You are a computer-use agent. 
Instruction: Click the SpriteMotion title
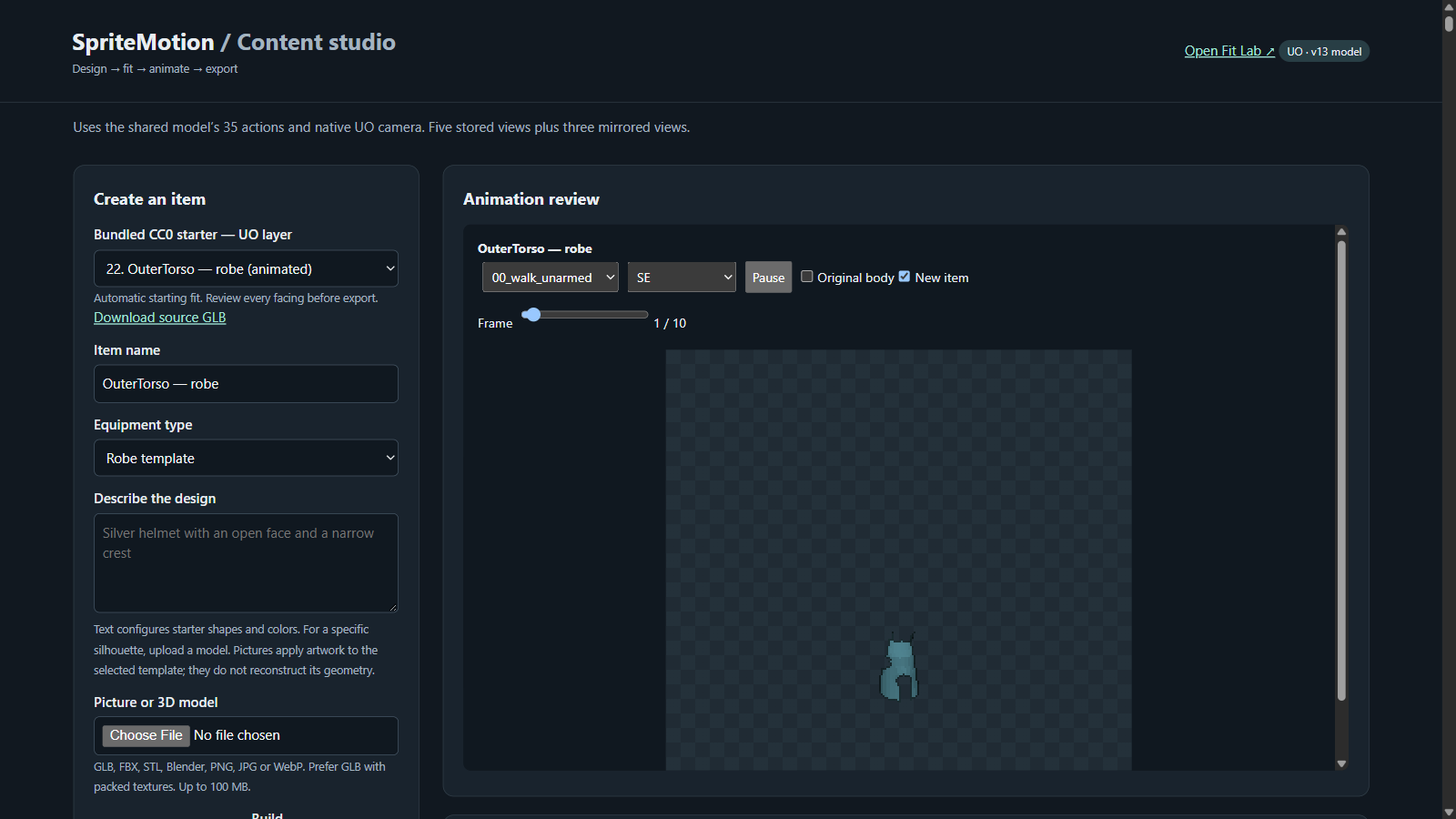pos(143,42)
